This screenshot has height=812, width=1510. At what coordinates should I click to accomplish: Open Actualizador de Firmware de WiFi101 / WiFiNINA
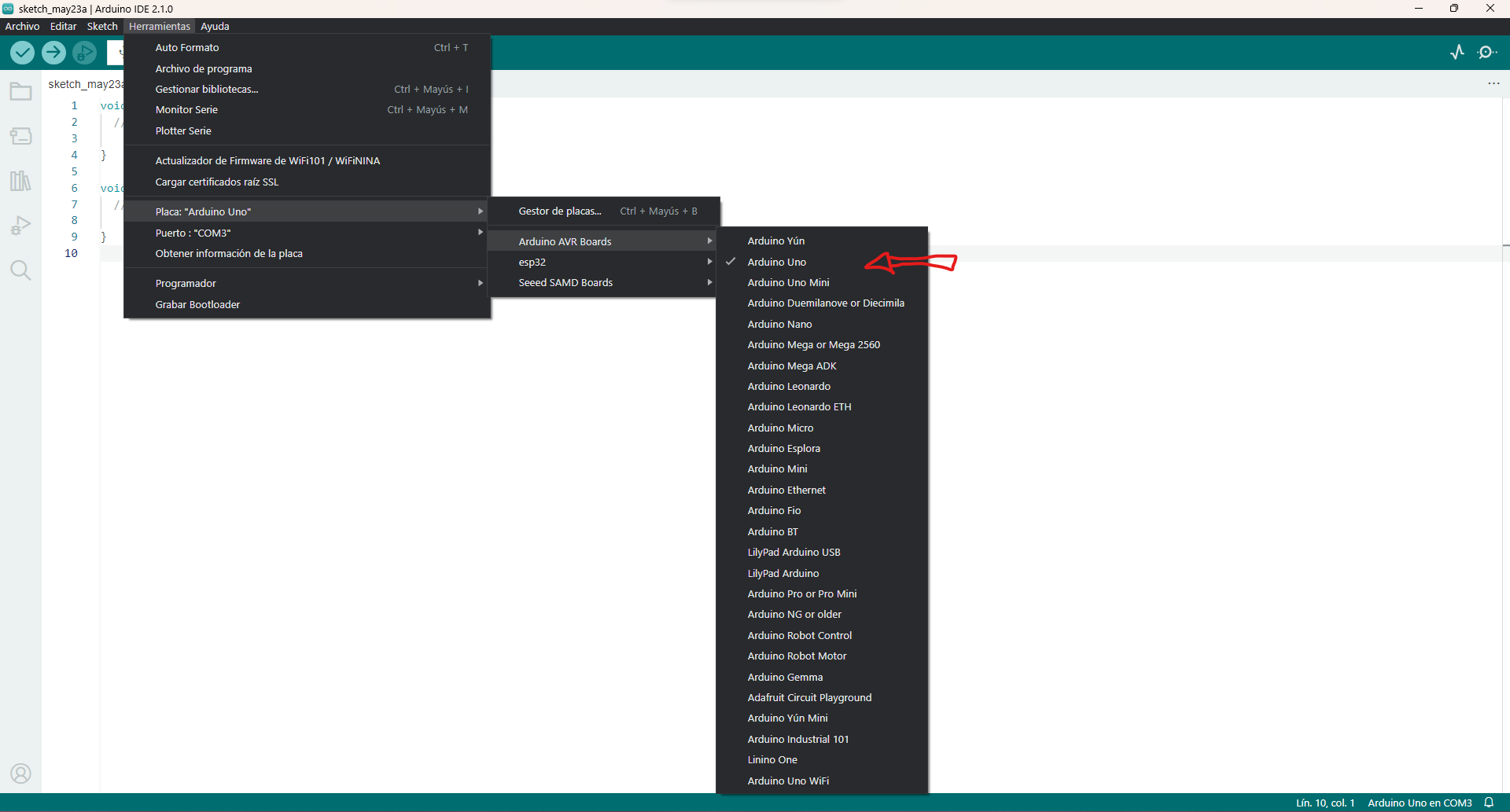tap(308, 161)
